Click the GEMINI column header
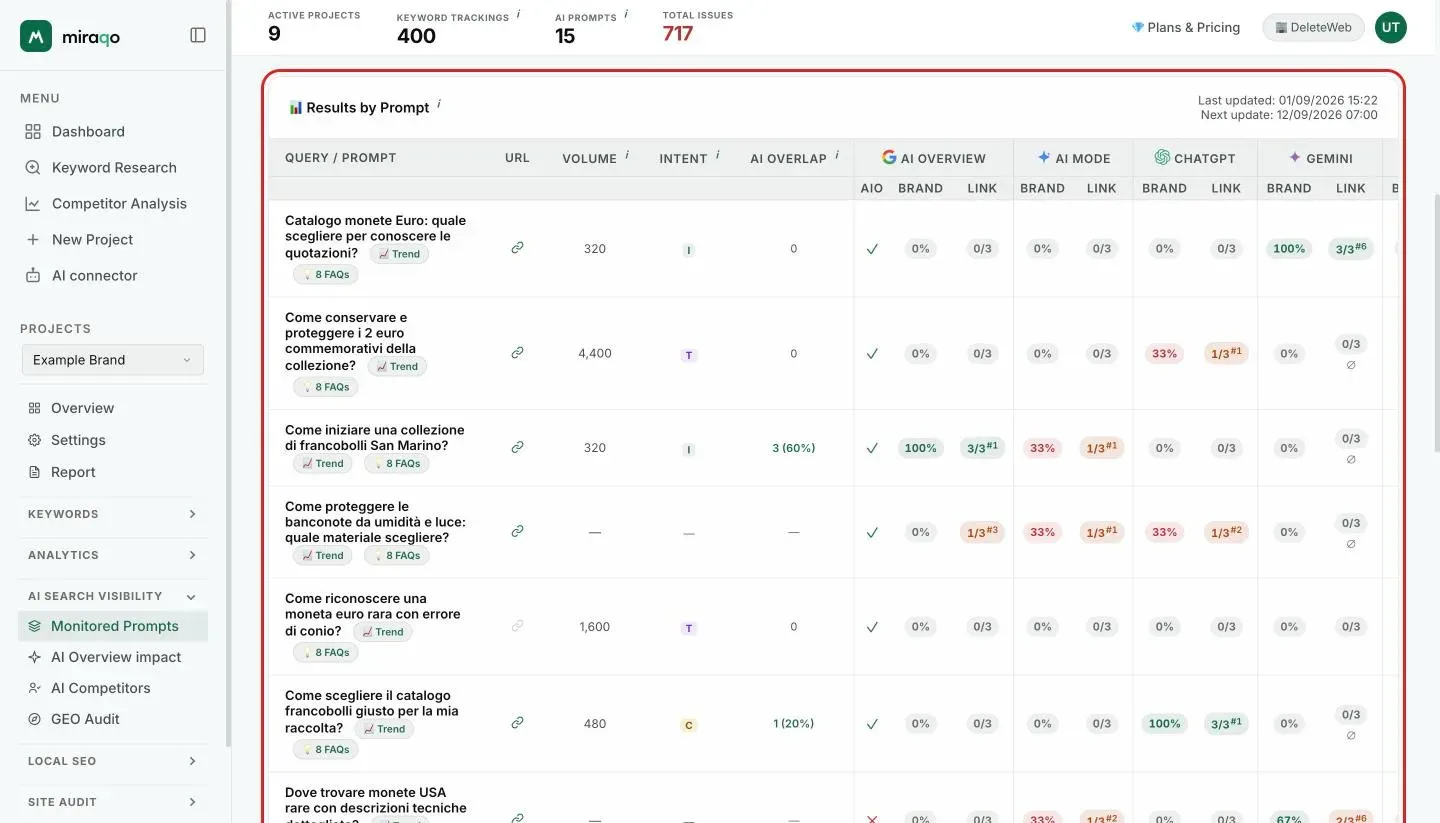Viewport: 1440px width, 823px height. pyautogui.click(x=1321, y=158)
